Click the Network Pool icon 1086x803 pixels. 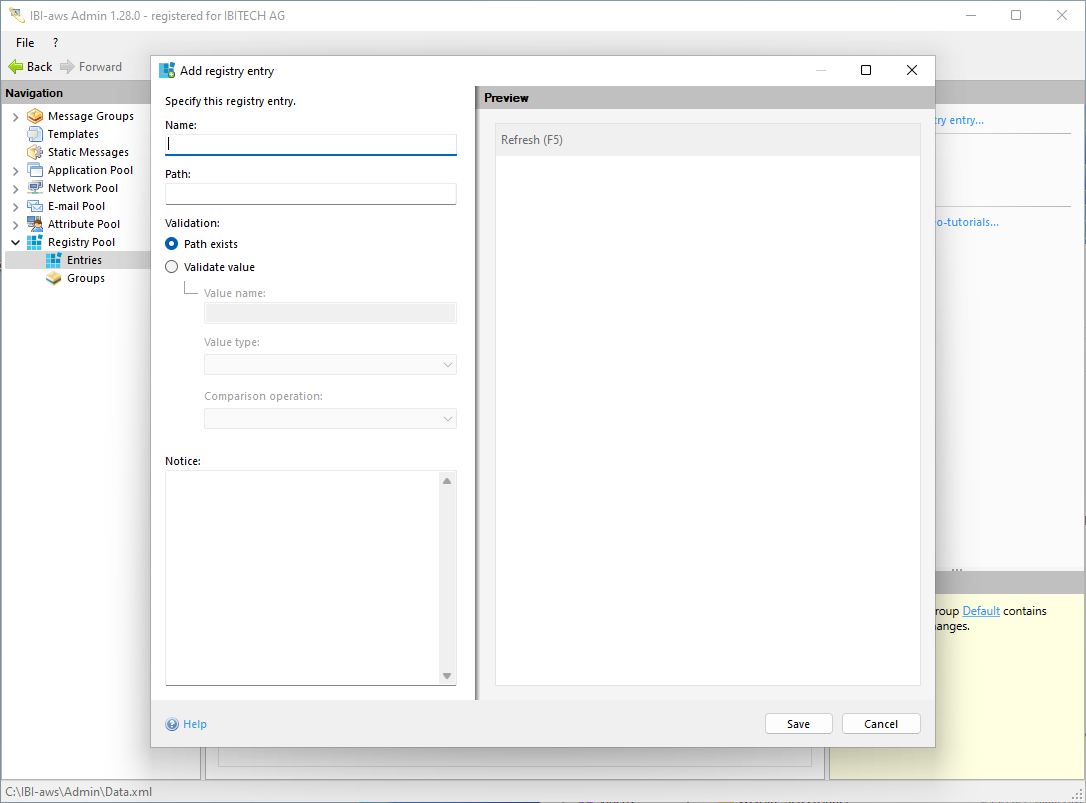coord(35,188)
